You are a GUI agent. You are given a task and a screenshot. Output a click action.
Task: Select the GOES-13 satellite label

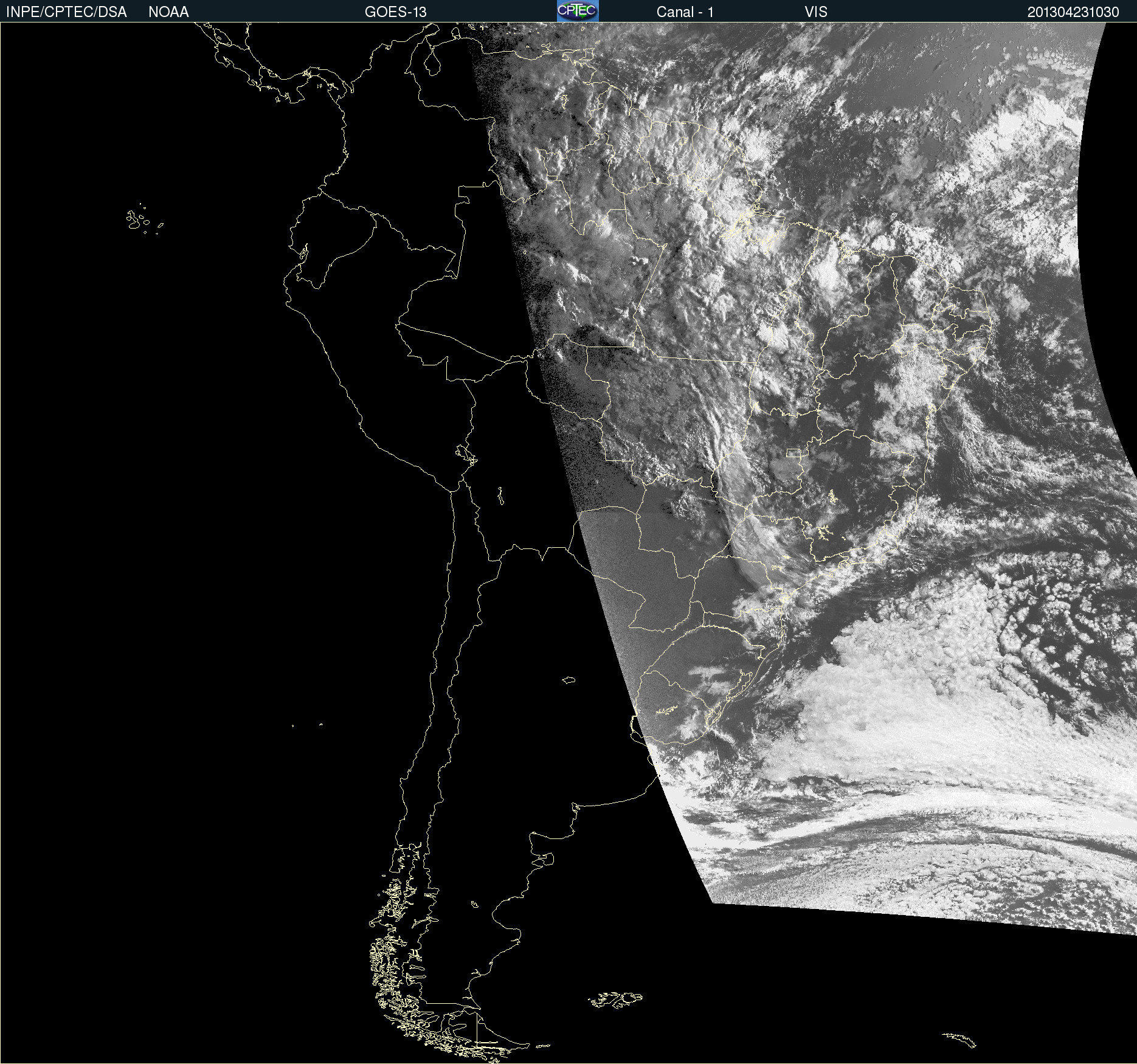tap(395, 12)
